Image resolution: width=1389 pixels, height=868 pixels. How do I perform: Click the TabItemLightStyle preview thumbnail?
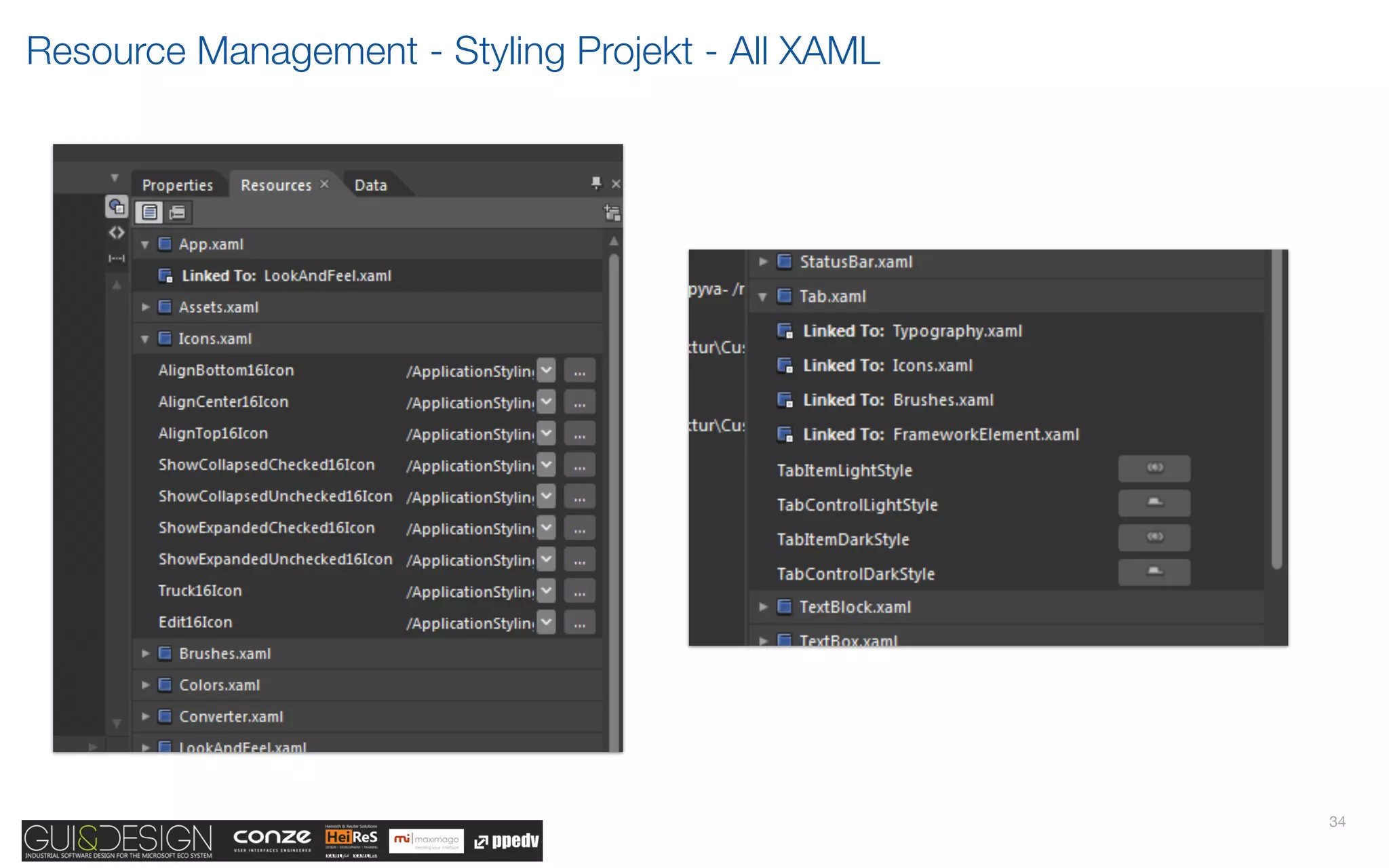pos(1154,469)
